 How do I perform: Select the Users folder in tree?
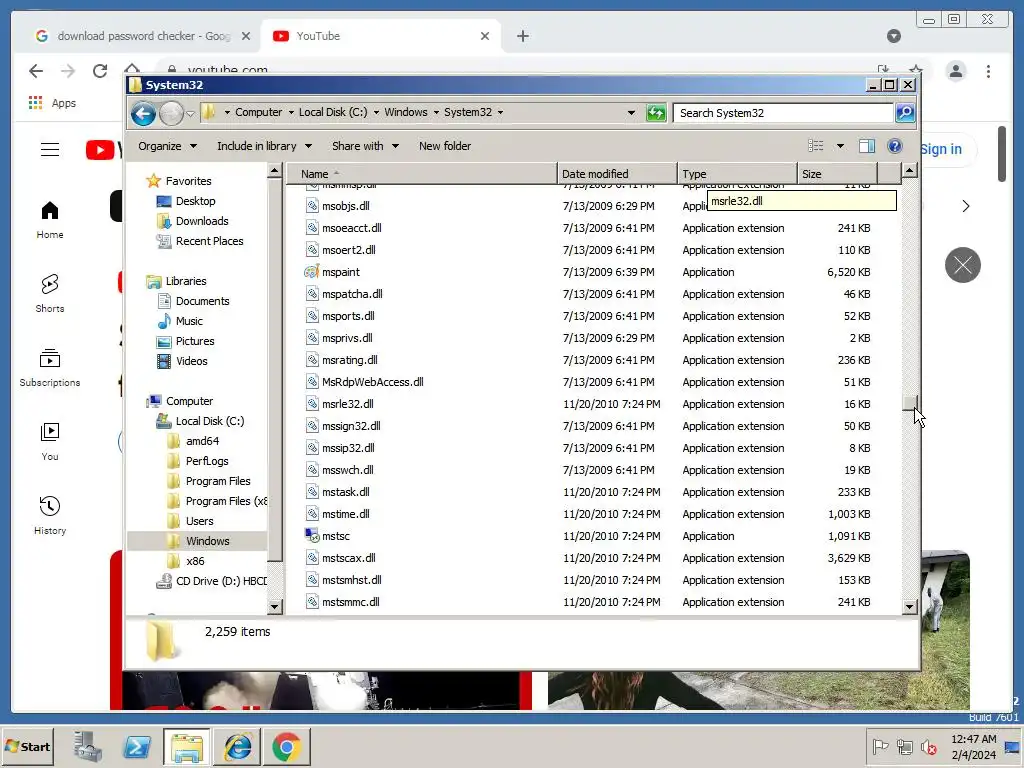(x=199, y=521)
